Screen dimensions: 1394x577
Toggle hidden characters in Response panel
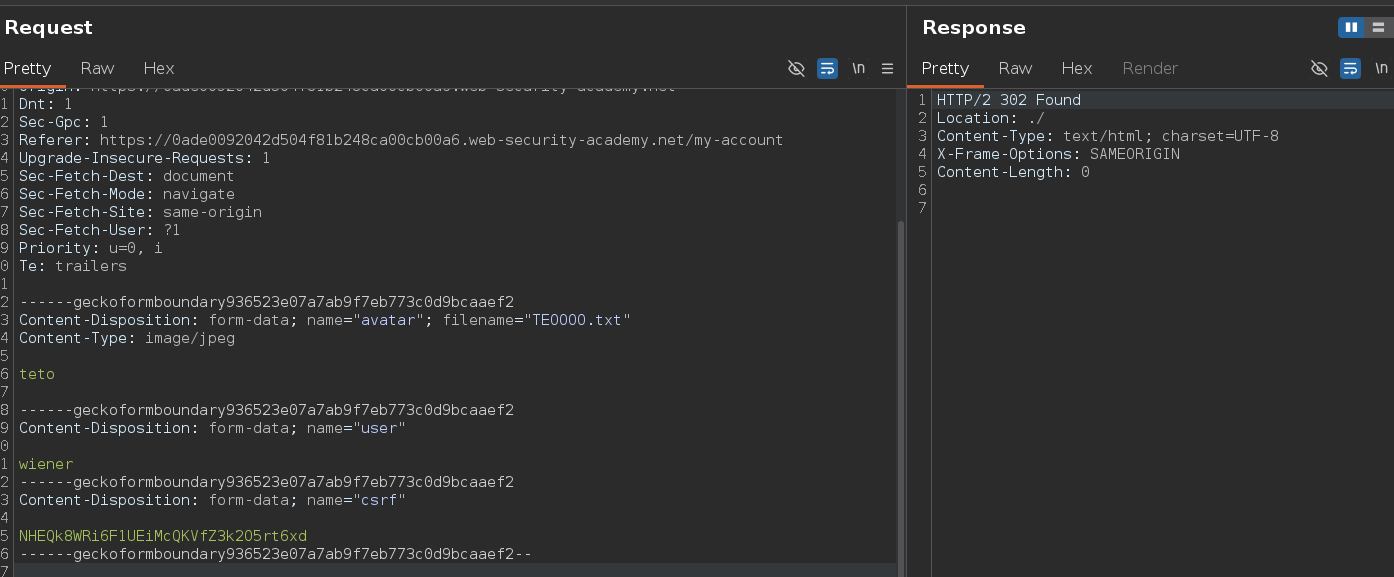coord(1319,68)
